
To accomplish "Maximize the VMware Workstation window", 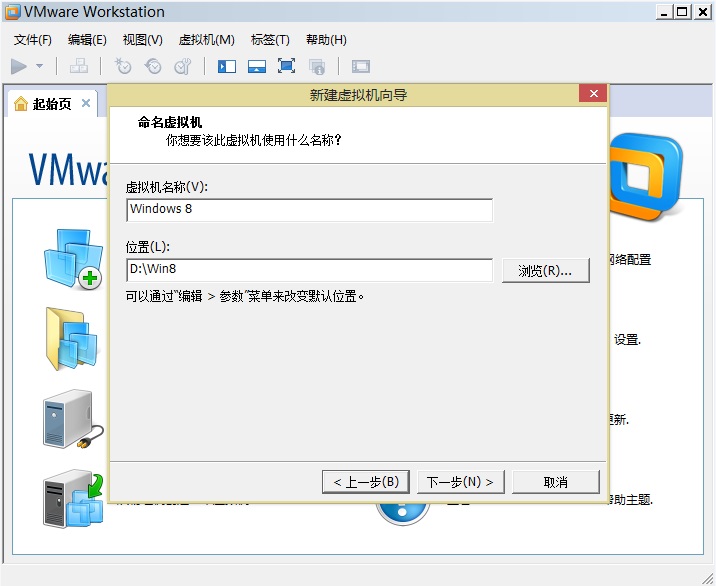I will click(x=682, y=12).
